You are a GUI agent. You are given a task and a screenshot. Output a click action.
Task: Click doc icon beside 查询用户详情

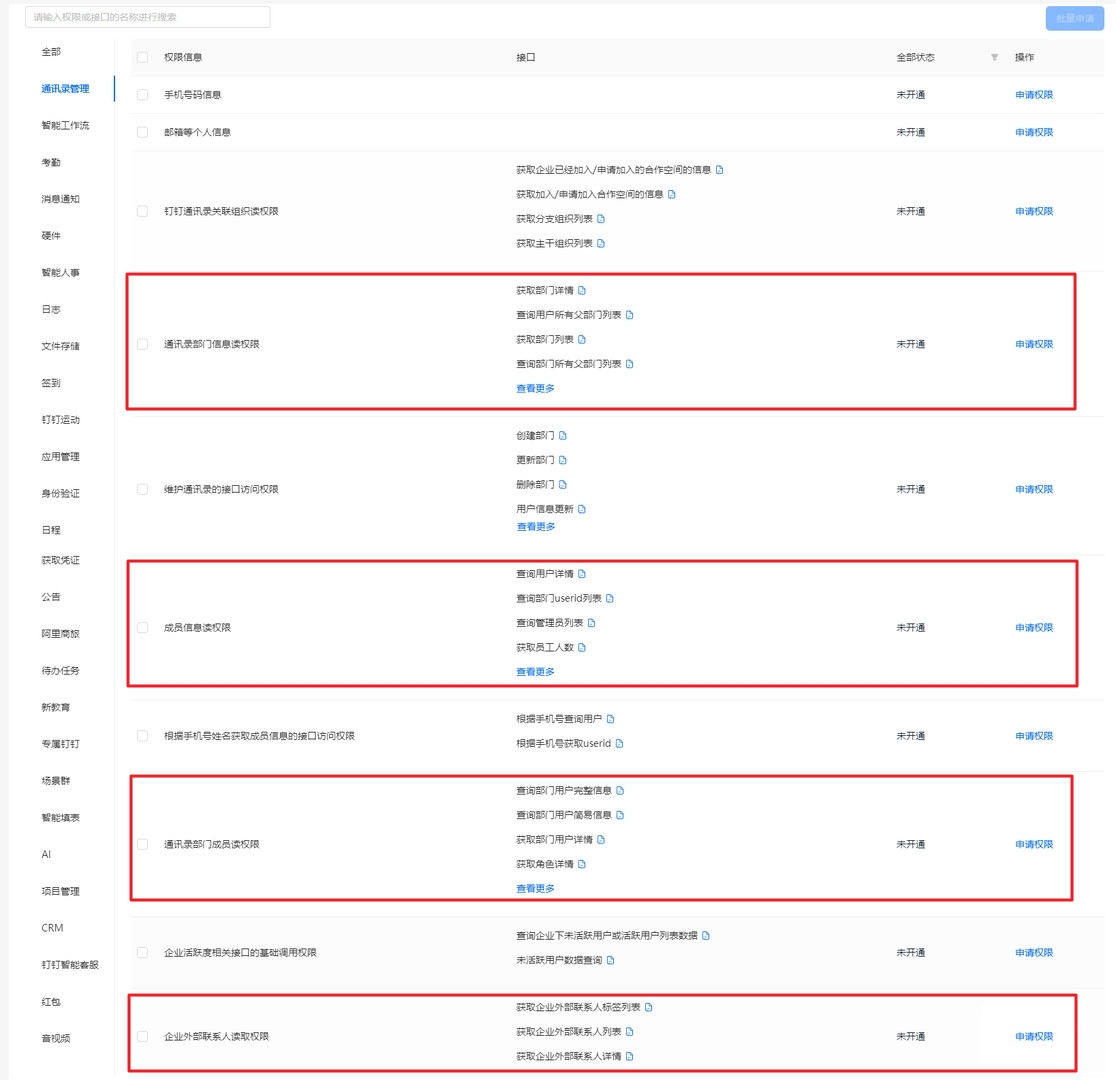pos(582,574)
